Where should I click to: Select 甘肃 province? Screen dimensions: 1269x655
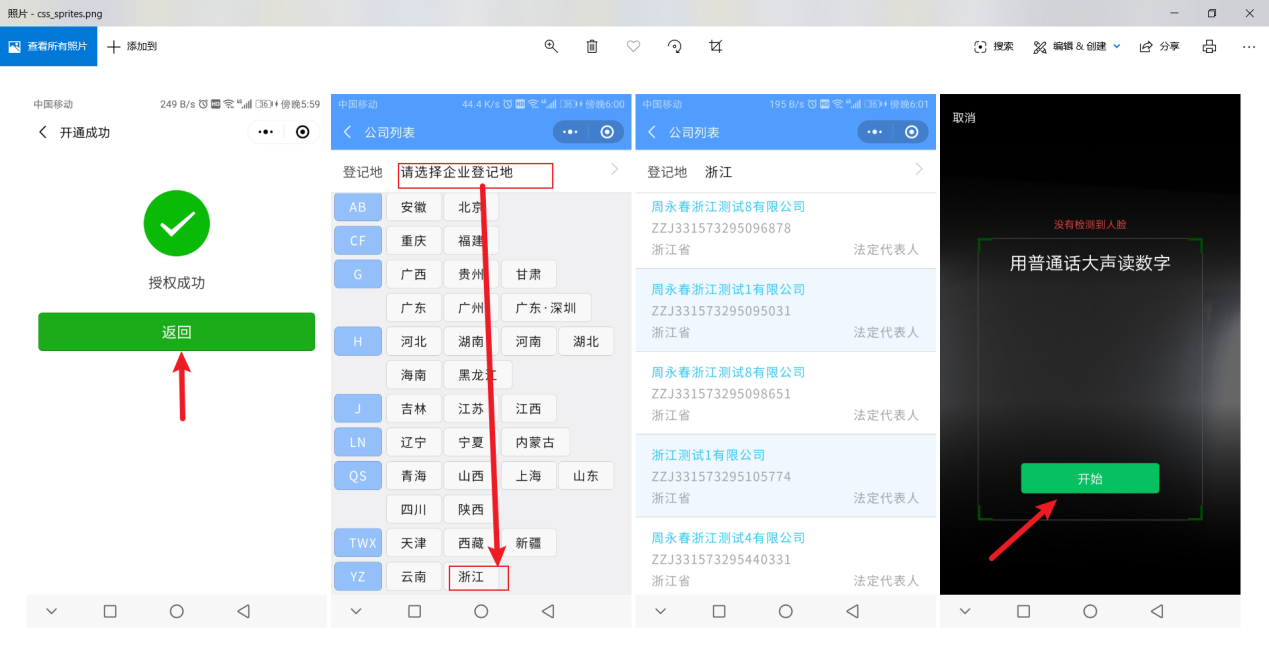[x=529, y=274]
